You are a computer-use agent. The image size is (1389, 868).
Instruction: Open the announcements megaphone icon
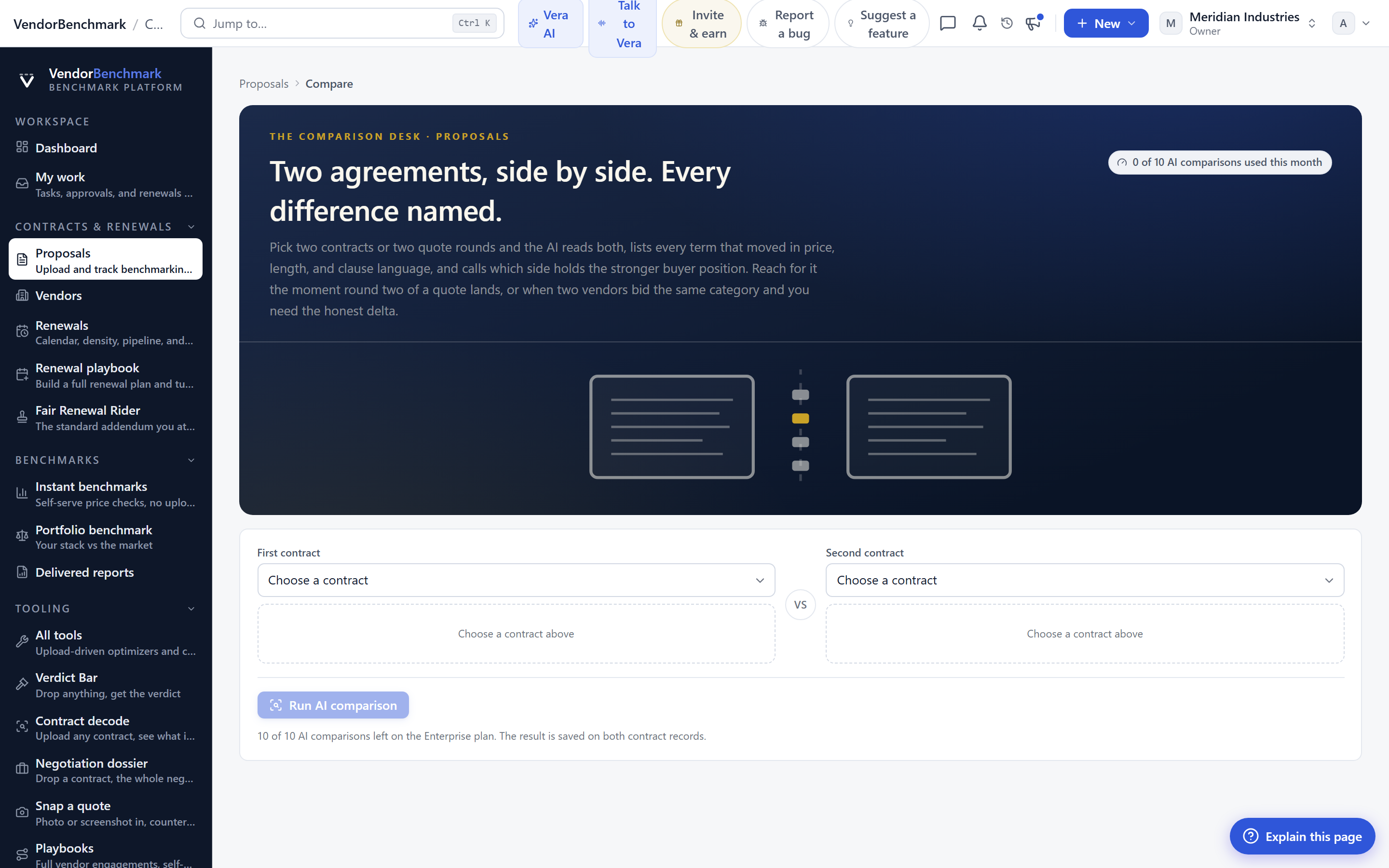[1033, 23]
